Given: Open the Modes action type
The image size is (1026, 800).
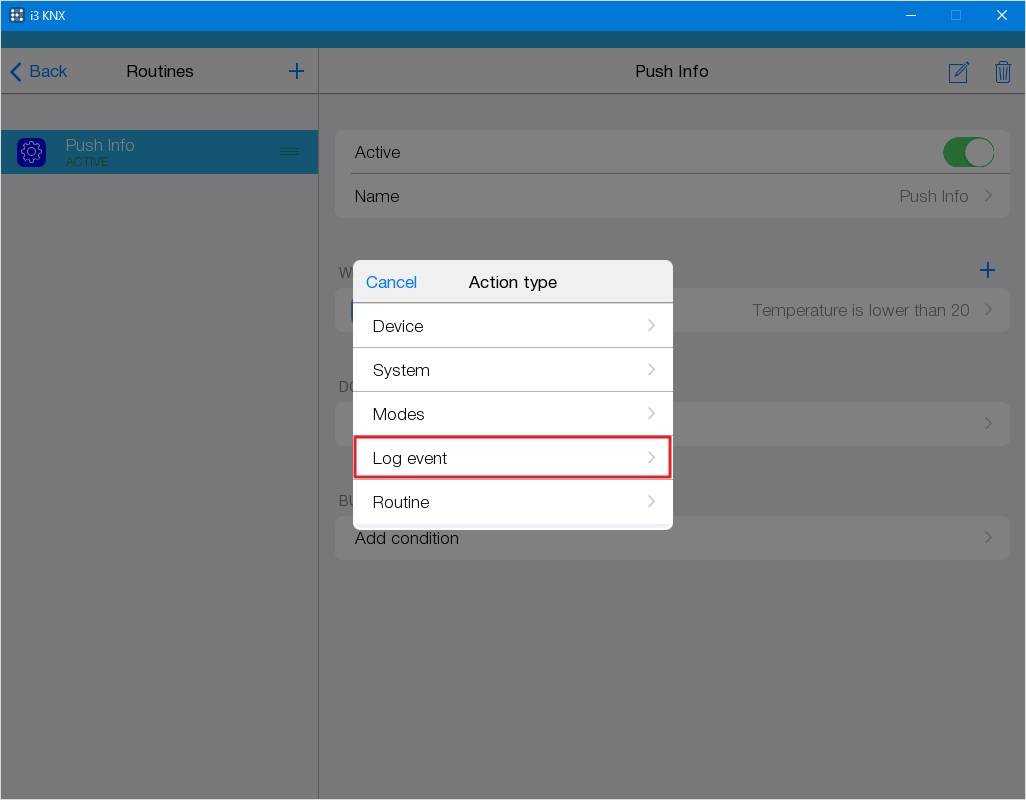Looking at the screenshot, I should pos(512,414).
